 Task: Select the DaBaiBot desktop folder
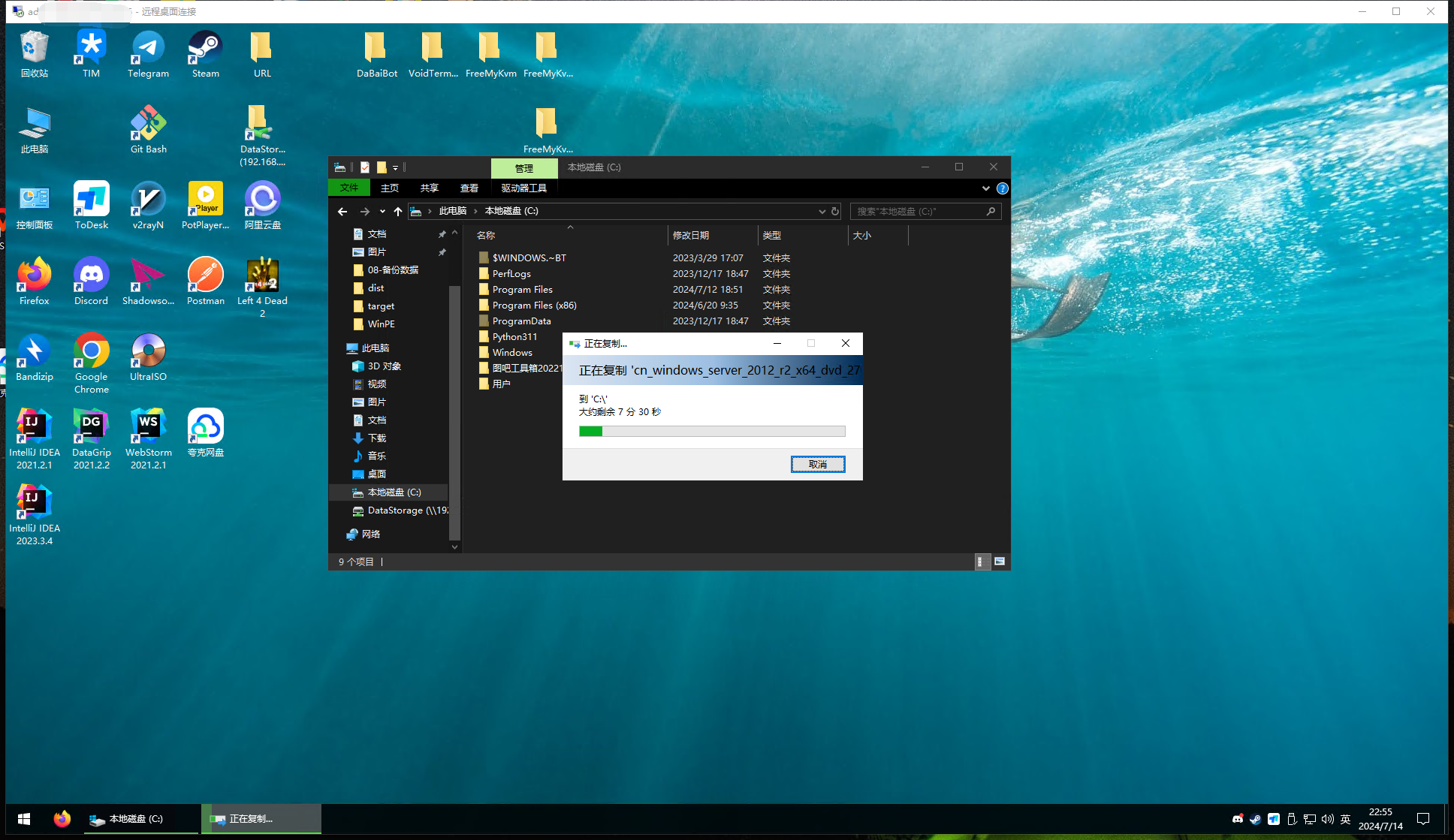click(x=376, y=54)
